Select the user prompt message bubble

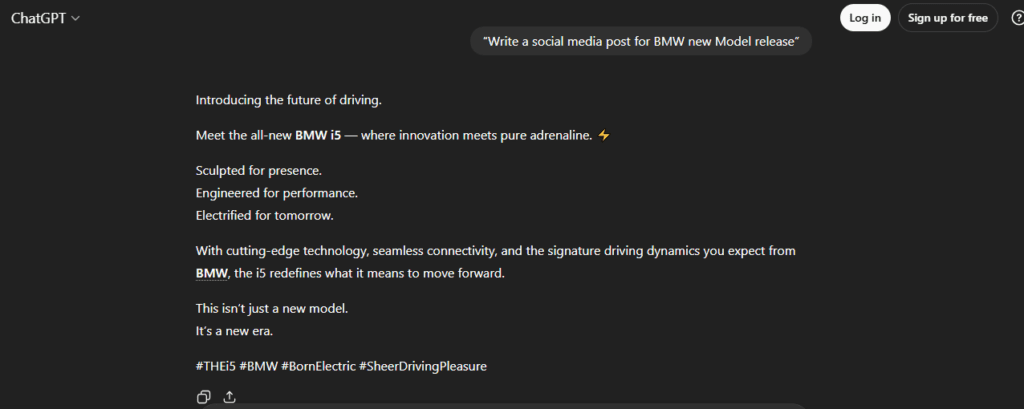(641, 41)
